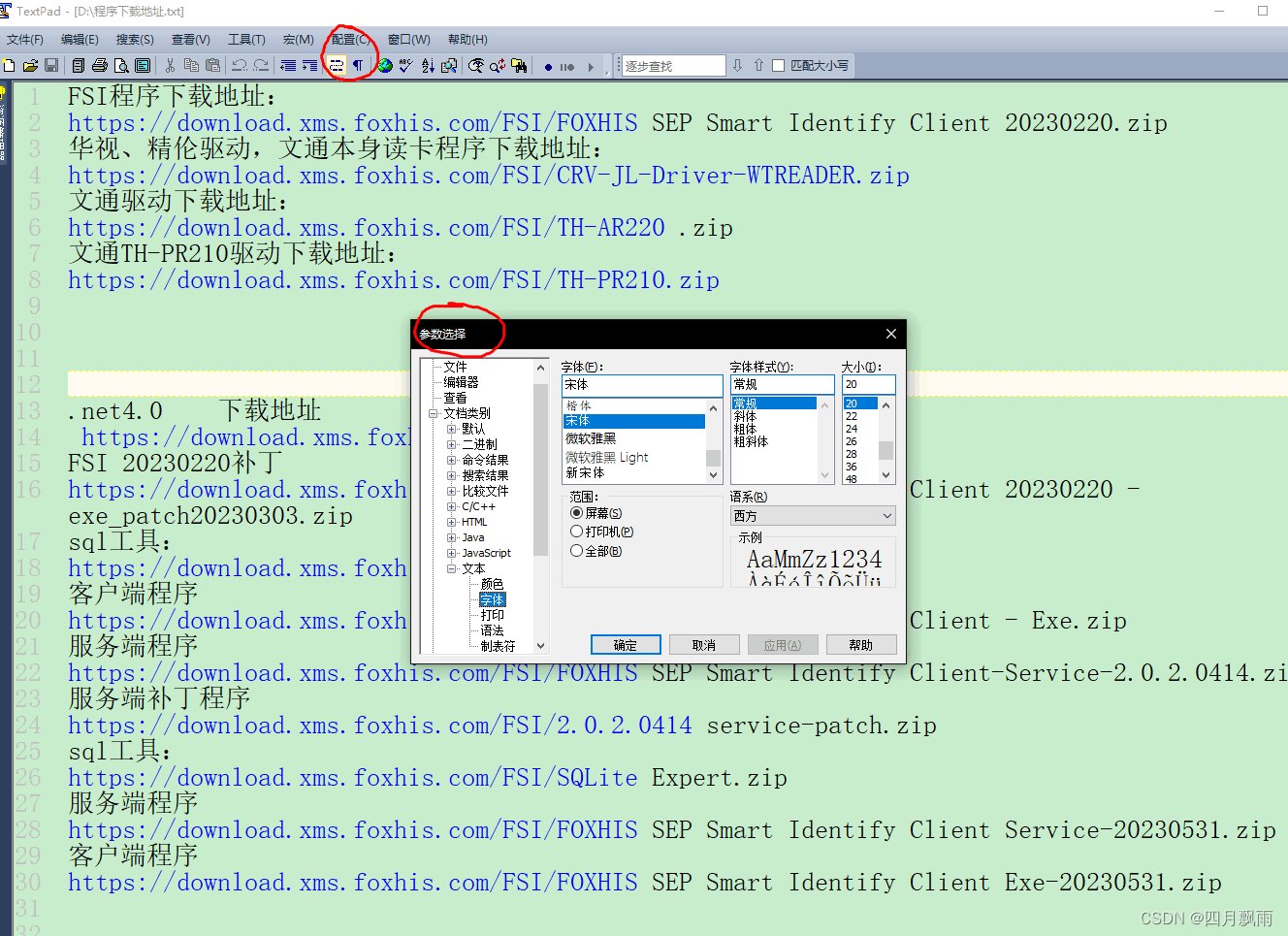The image size is (1288, 936).
Task: Select the 打印机(P) radio button
Action: [576, 532]
